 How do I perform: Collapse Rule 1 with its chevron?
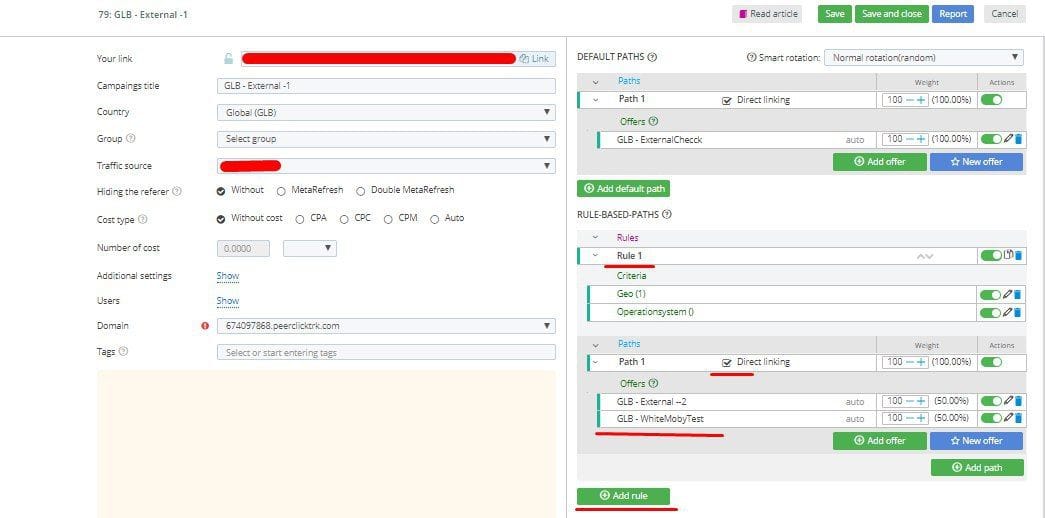pyautogui.click(x=596, y=256)
